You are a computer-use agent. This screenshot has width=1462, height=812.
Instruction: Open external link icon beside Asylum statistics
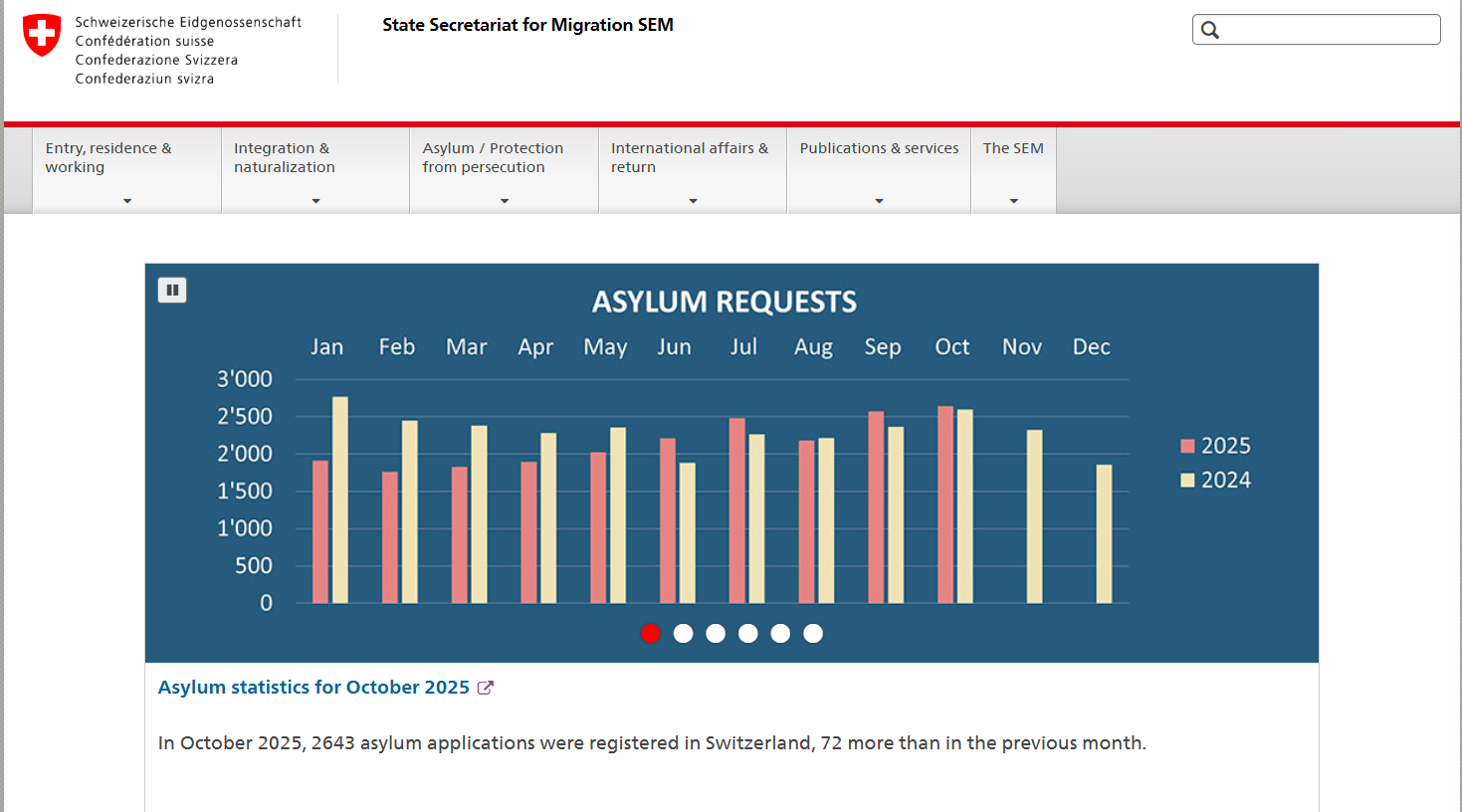(x=486, y=688)
